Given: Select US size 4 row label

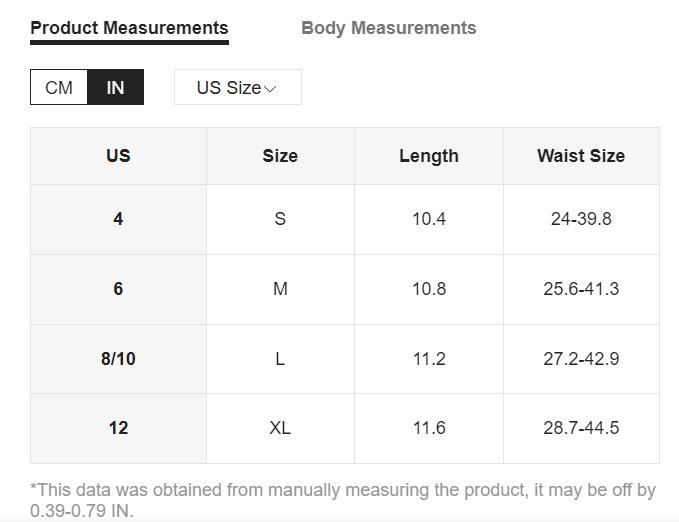Looking at the screenshot, I should click(x=118, y=219).
